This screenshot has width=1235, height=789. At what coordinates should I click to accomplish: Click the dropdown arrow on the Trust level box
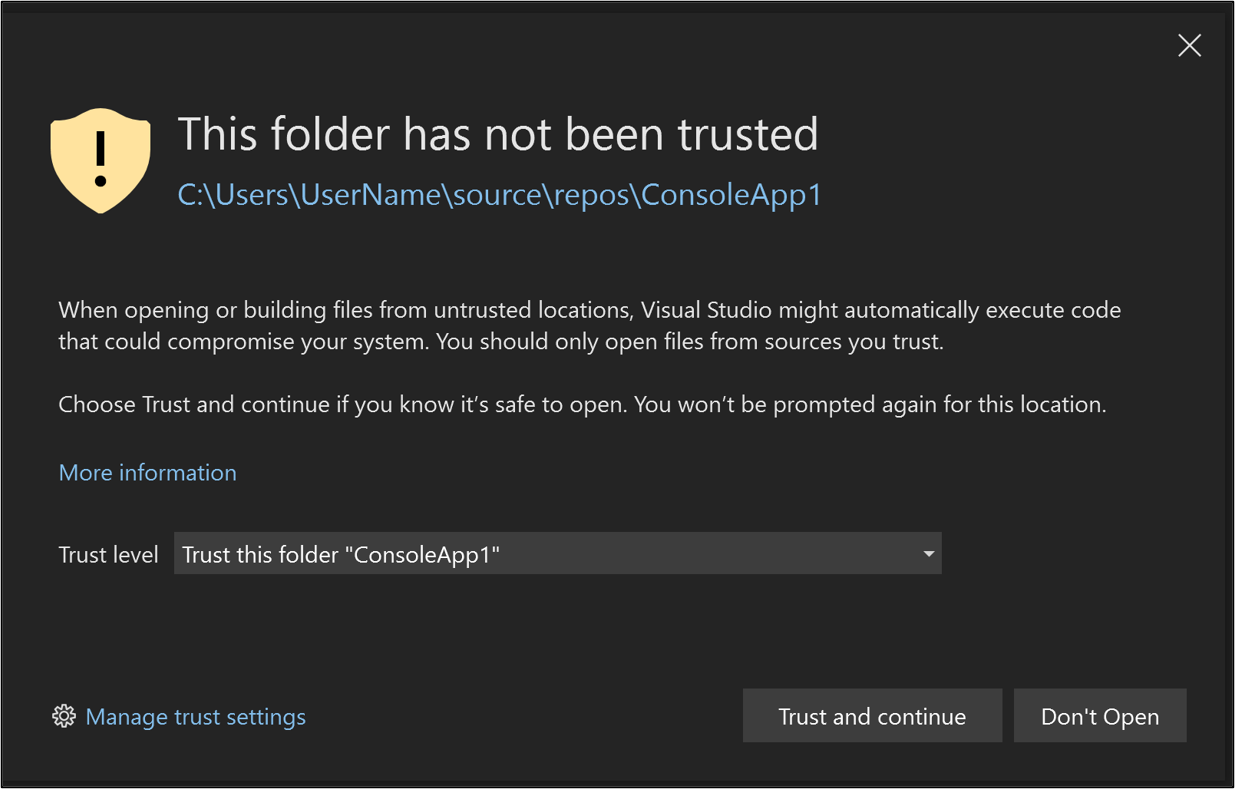coord(928,553)
